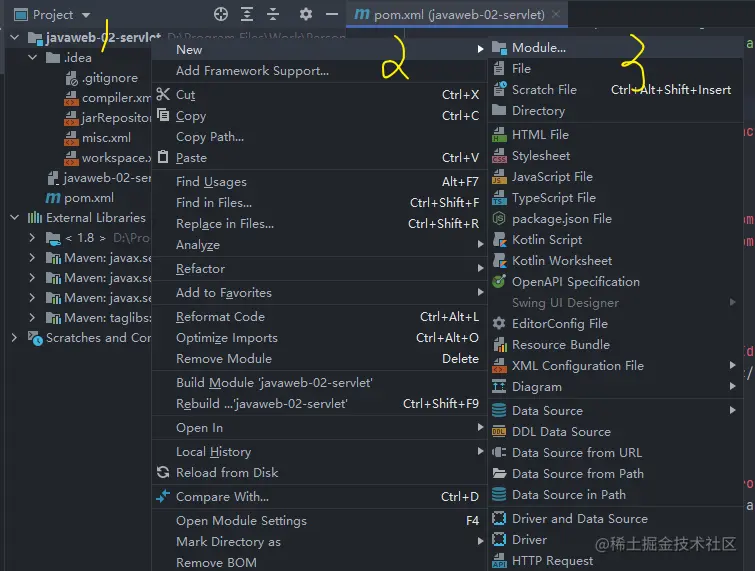The width and height of the screenshot is (755, 571).
Task: Collapse the javaweb-02-servlet root node
Action: pos(15,37)
